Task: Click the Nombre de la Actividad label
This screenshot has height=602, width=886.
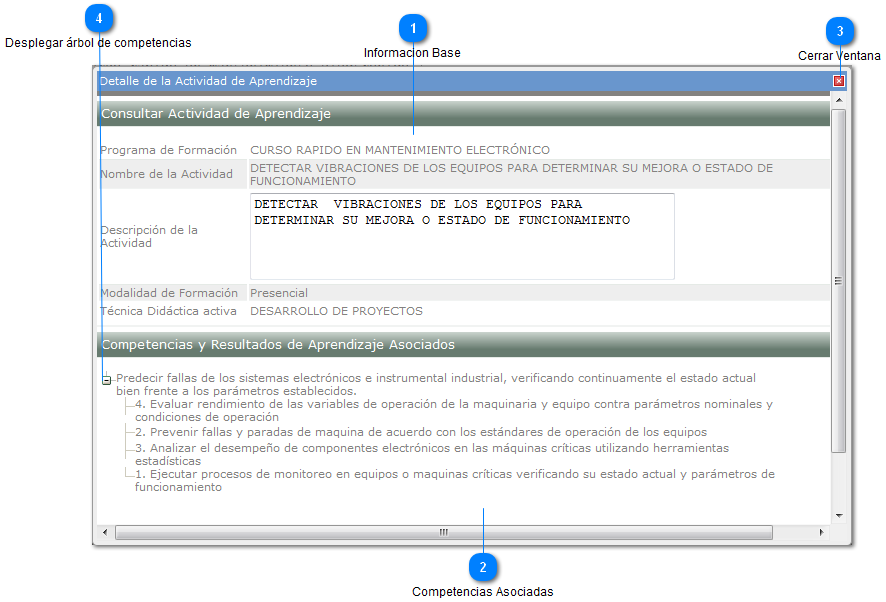Action: [x=166, y=174]
